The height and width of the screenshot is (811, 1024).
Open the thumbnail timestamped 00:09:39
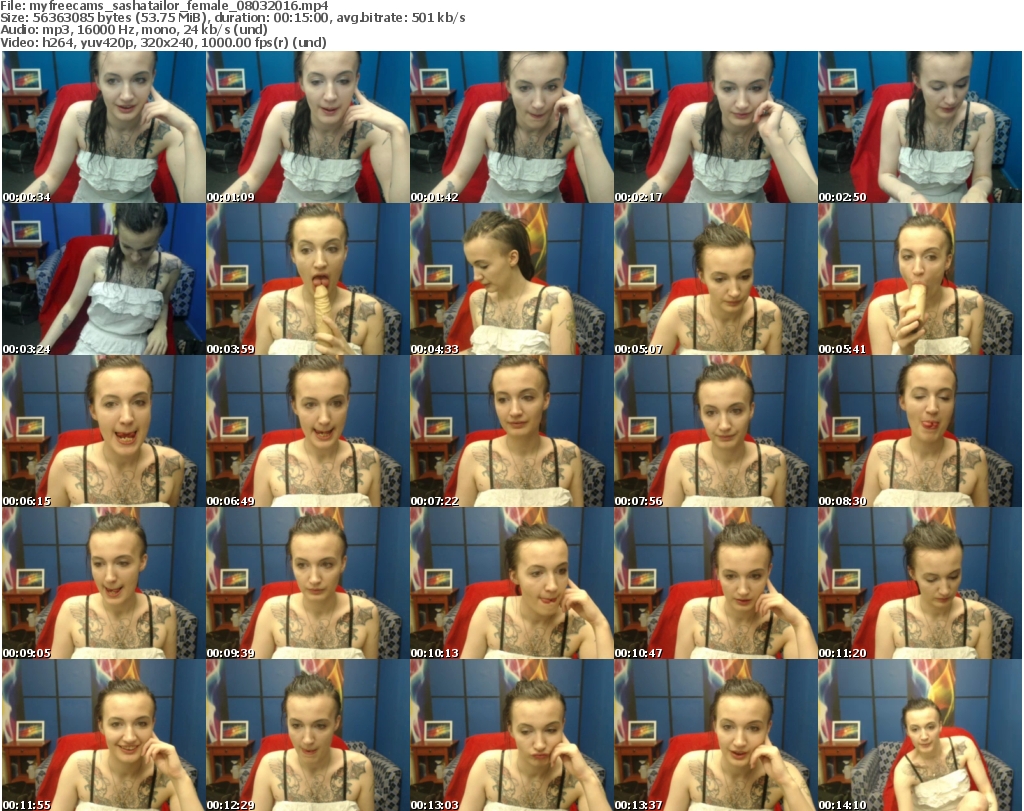click(307, 584)
